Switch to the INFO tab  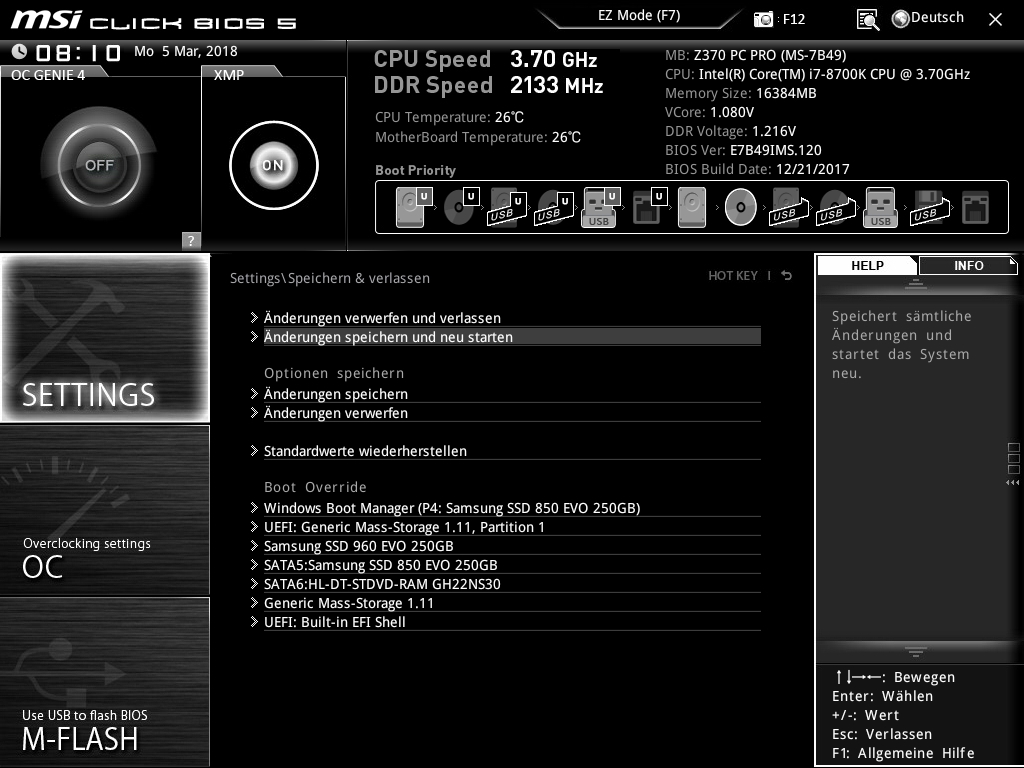point(968,266)
